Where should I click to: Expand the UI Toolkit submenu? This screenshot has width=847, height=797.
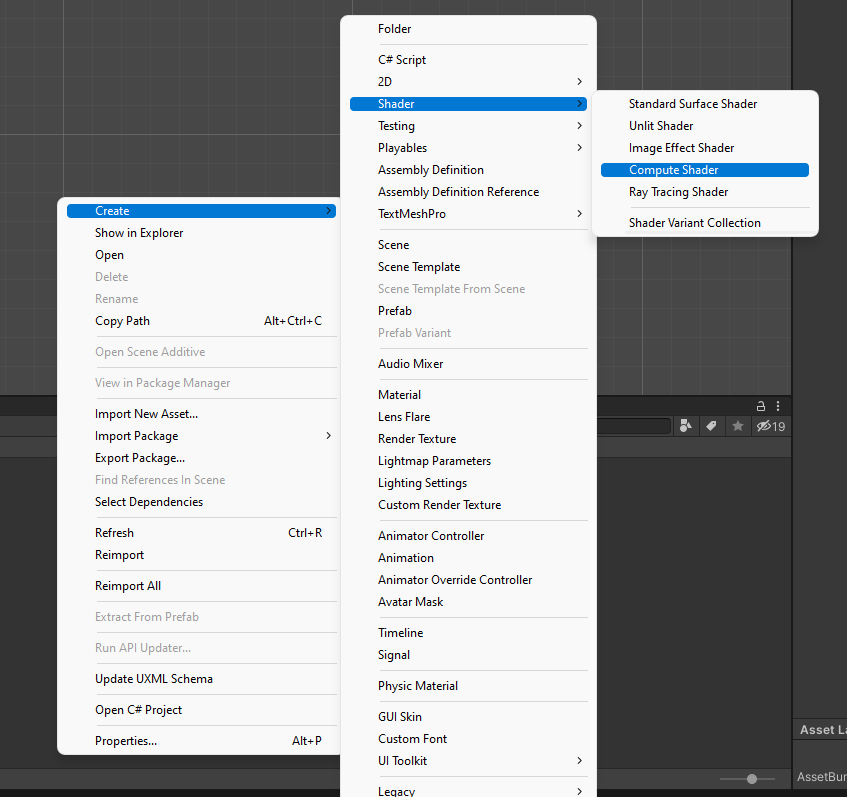pos(468,761)
